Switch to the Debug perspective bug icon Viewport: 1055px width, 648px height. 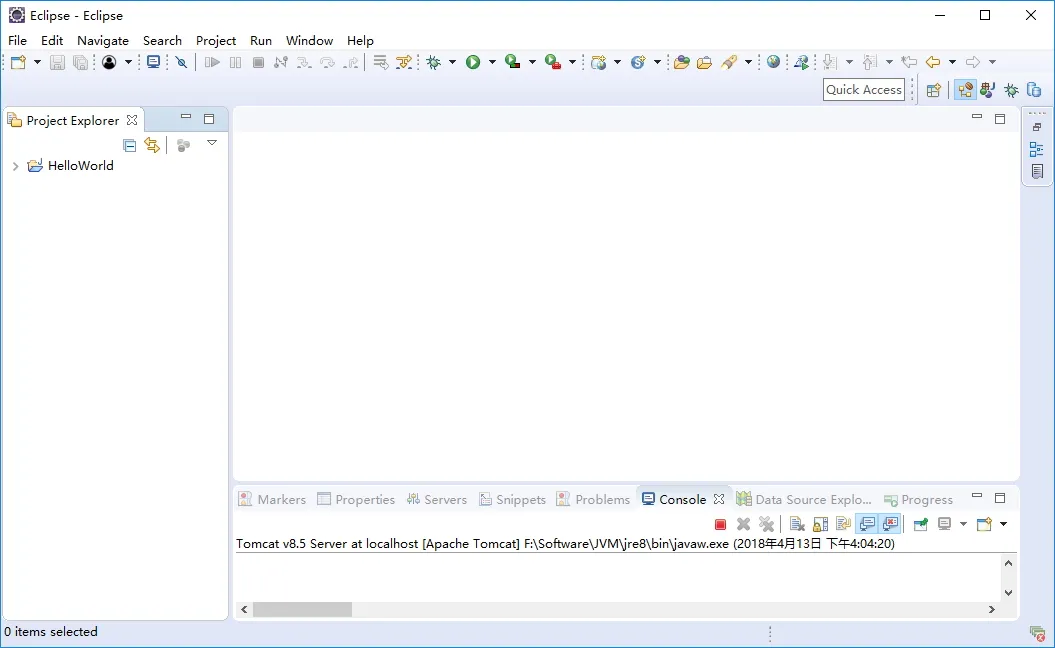(x=1011, y=90)
